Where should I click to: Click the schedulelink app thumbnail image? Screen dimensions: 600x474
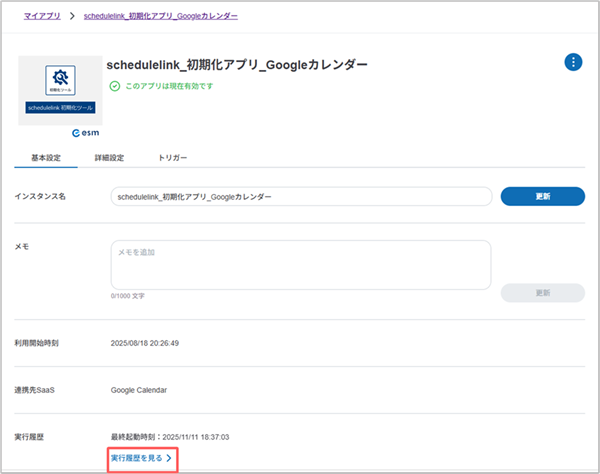(x=60, y=89)
